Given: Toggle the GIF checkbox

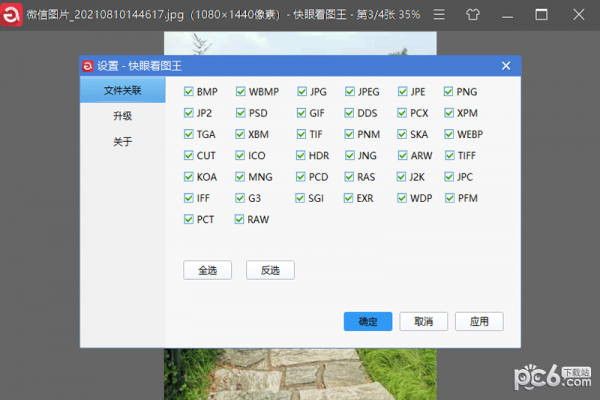Looking at the screenshot, I should pos(301,113).
